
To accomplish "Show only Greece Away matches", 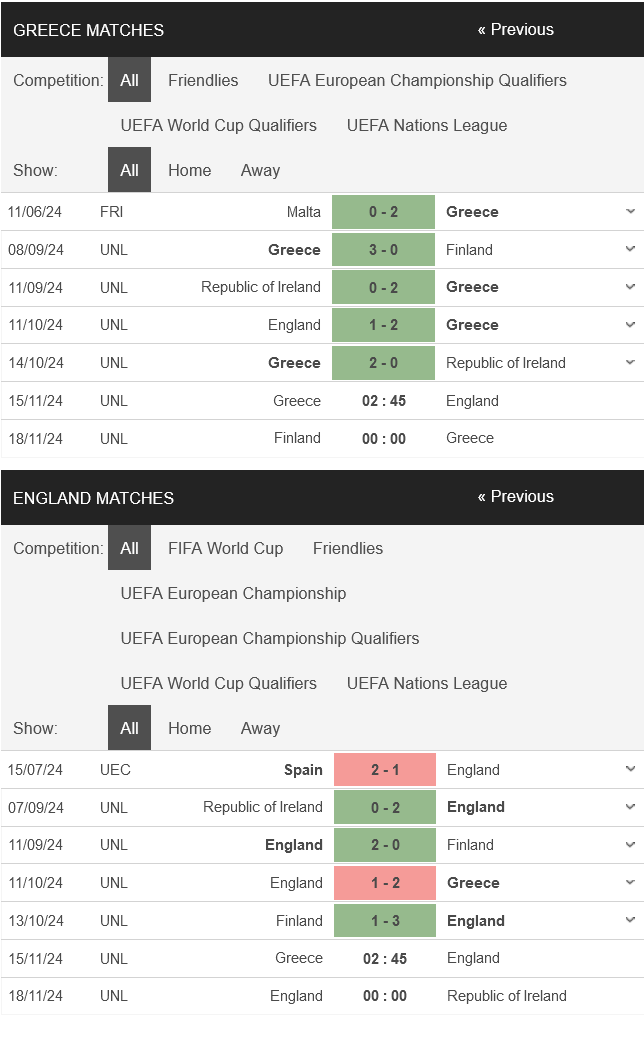I will click(261, 170).
